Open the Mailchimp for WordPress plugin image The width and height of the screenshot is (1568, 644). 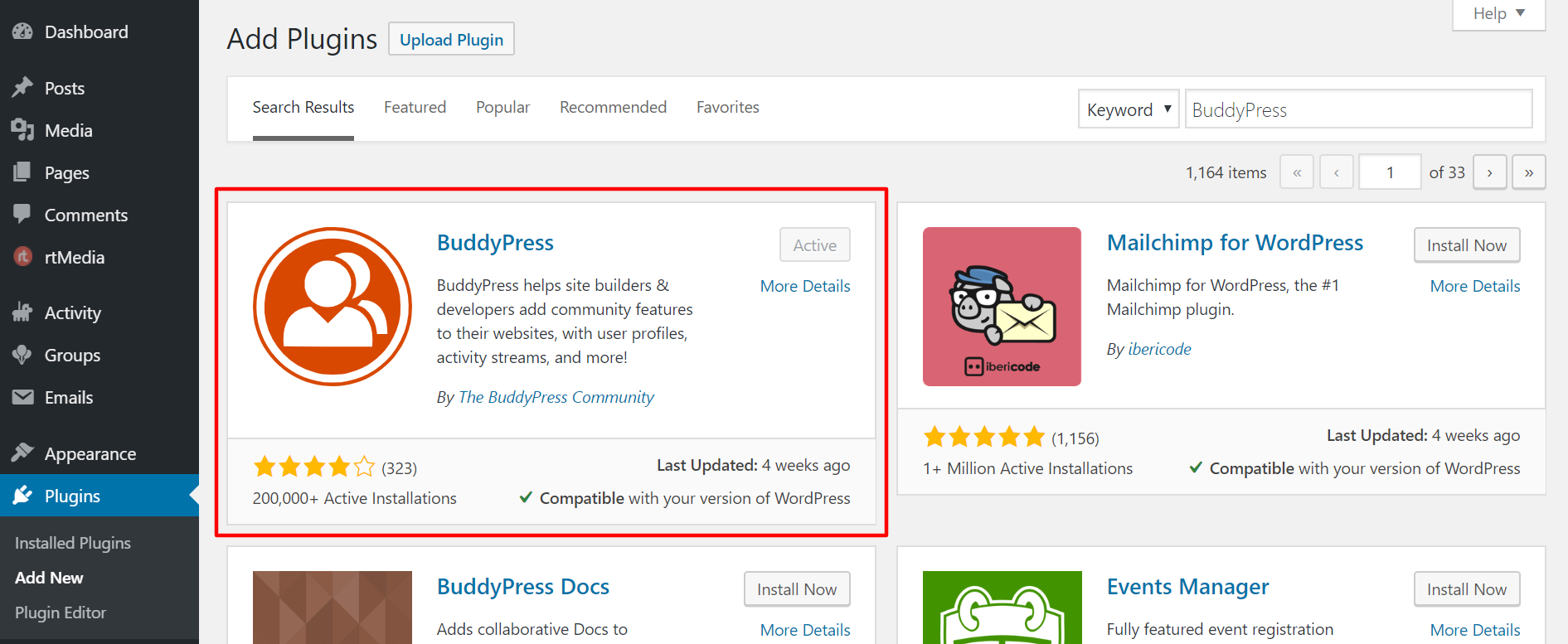[1002, 307]
